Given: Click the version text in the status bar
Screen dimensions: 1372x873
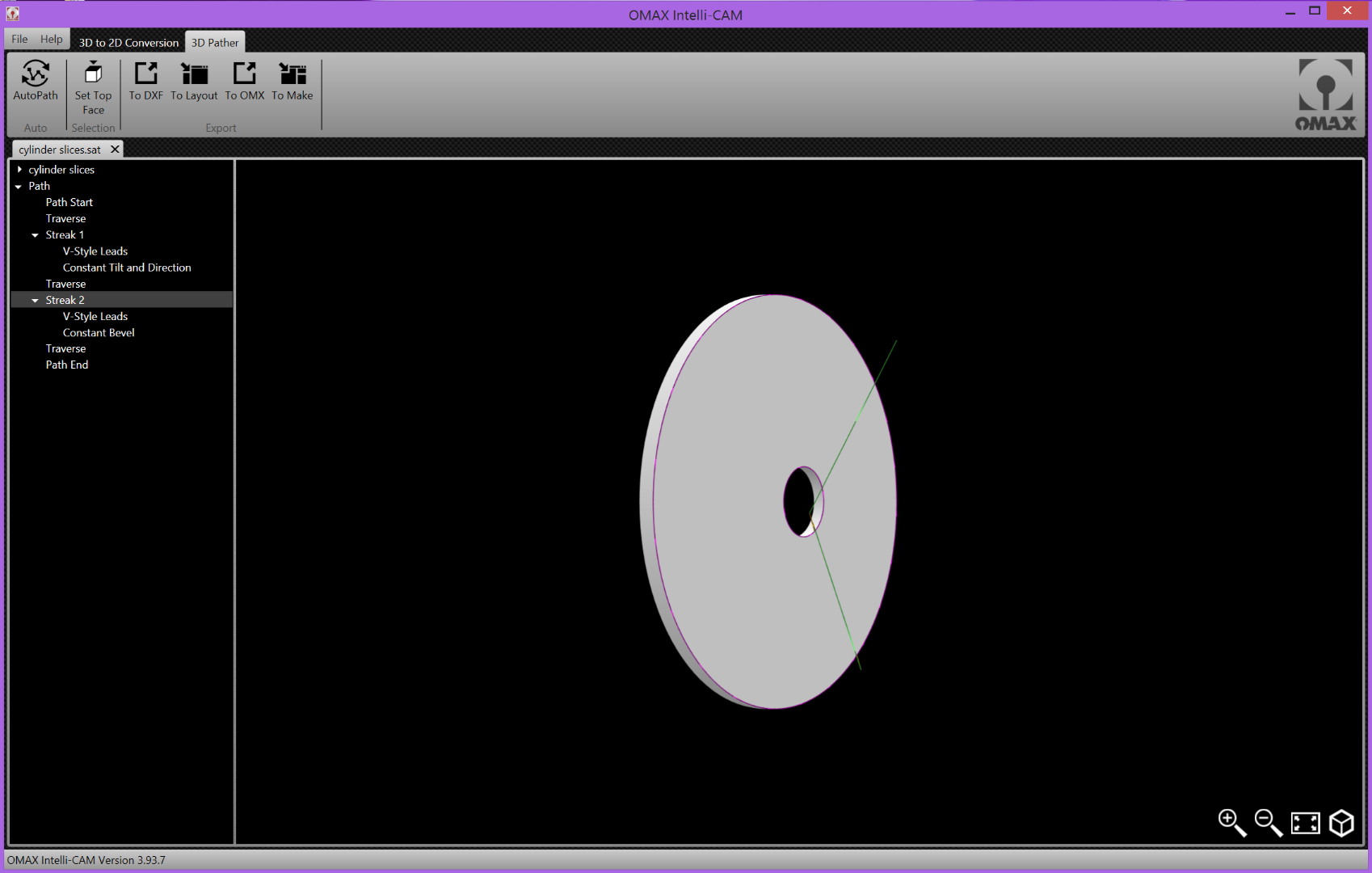Looking at the screenshot, I should 86,860.
